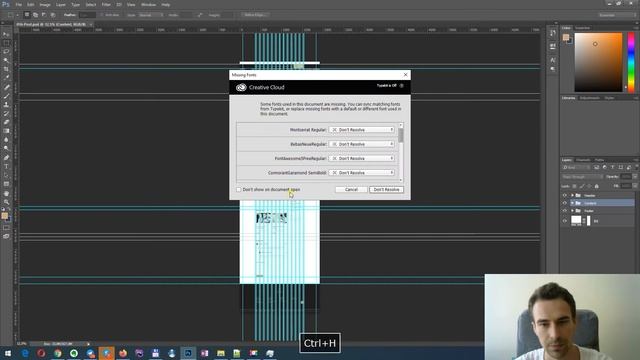
Task: Select the Pen tool
Action: click(6, 158)
